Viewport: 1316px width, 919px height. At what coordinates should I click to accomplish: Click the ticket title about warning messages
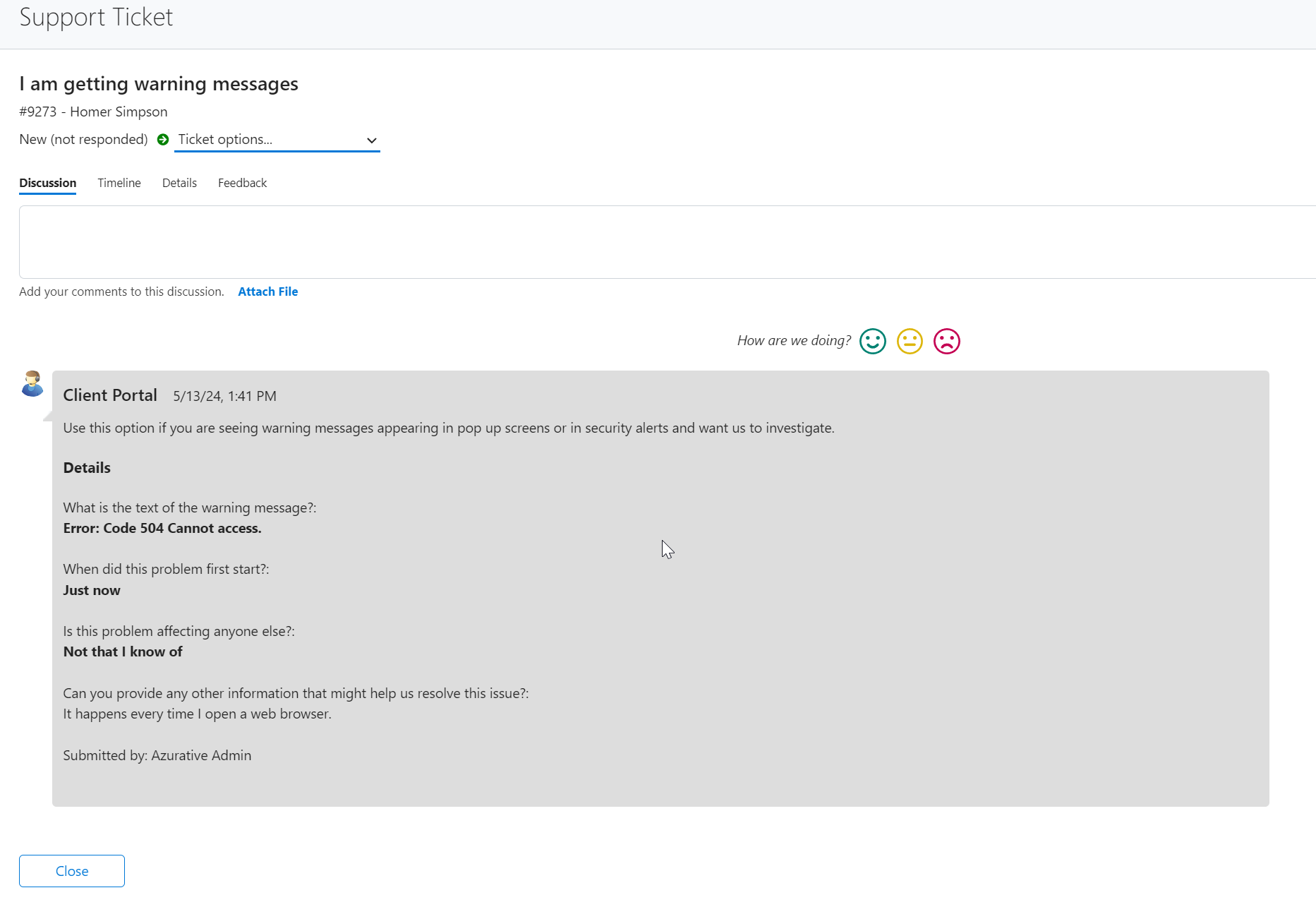coord(159,84)
